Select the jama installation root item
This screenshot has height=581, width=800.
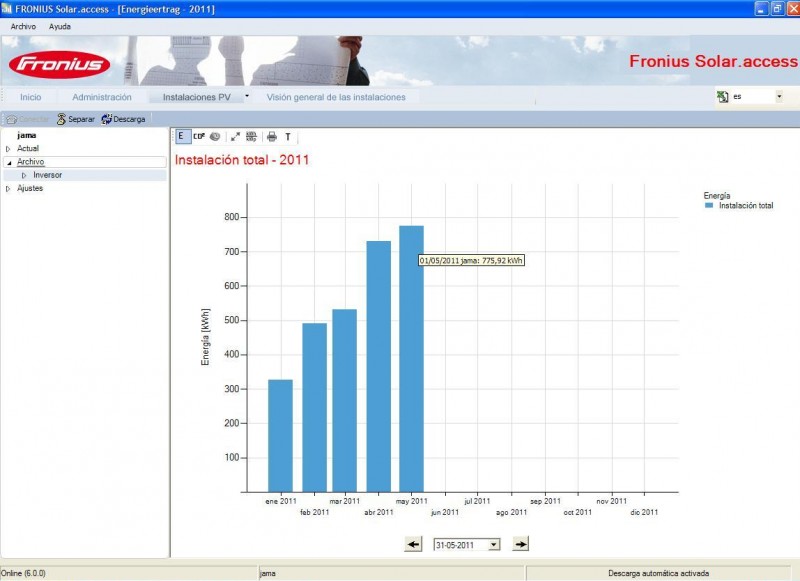pos(26,135)
